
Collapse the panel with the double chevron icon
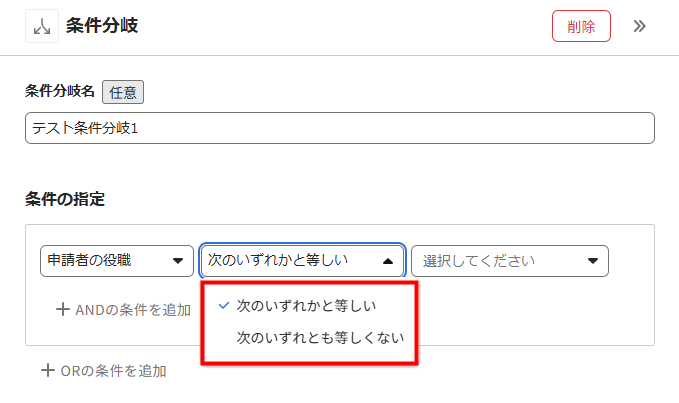(x=639, y=26)
